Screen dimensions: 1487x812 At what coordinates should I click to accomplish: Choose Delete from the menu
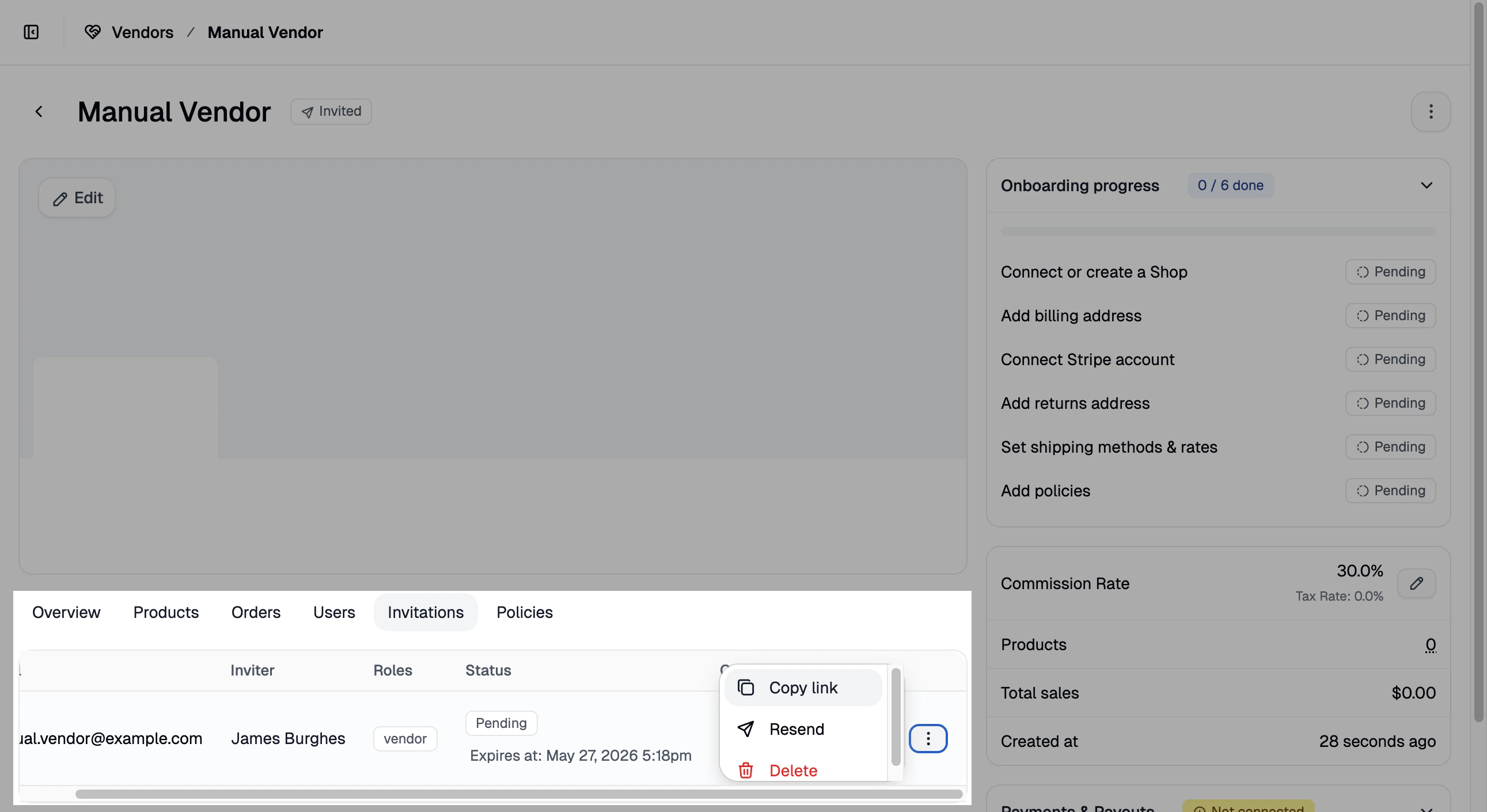803,770
